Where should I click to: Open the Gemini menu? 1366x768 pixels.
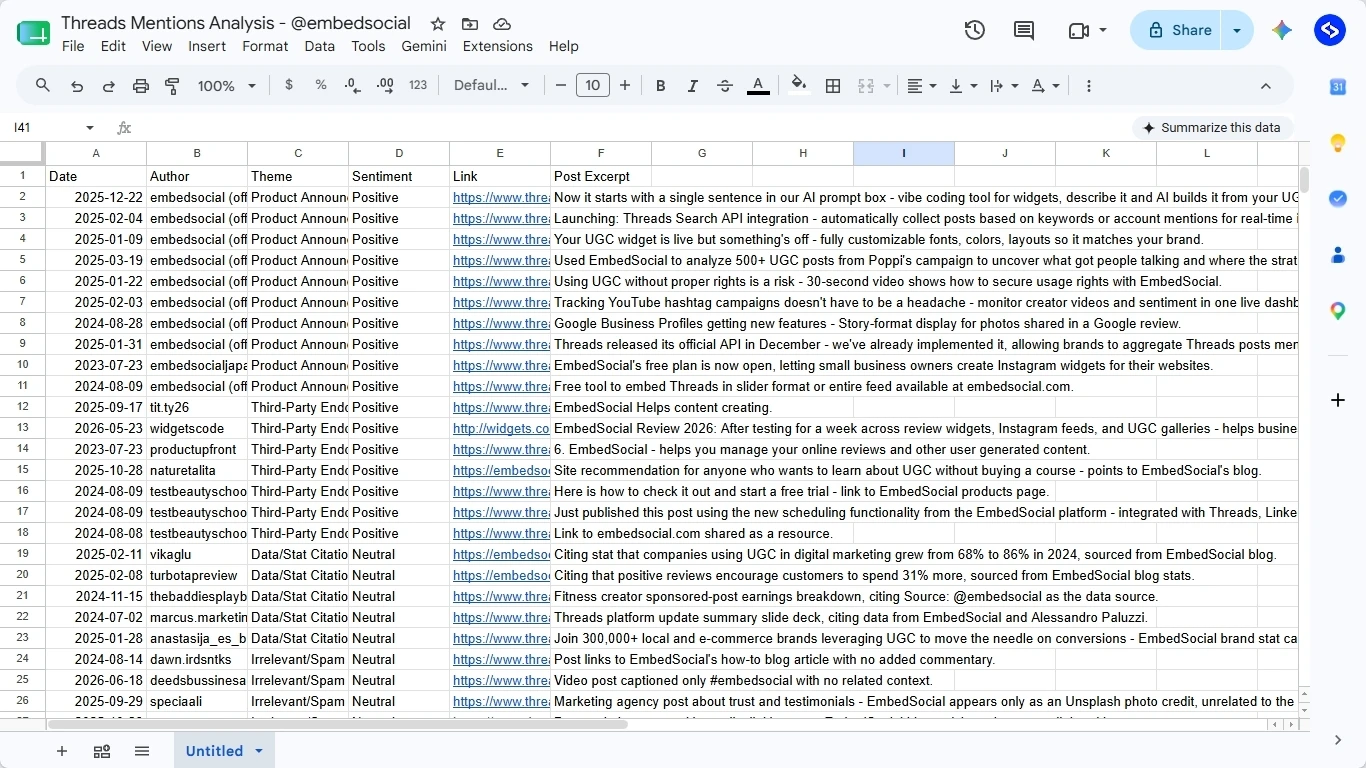click(424, 46)
